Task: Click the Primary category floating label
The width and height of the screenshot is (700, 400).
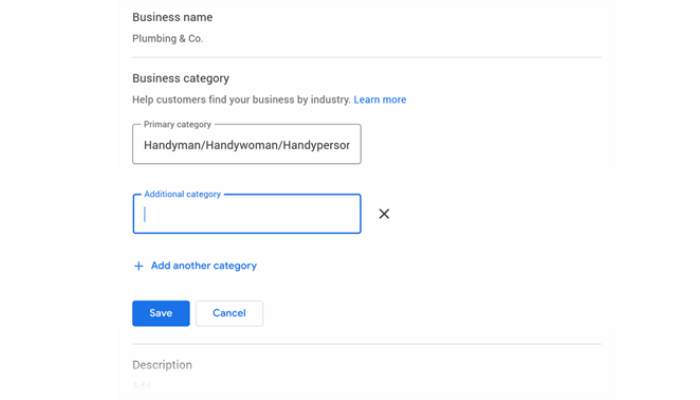Action: coord(179,125)
